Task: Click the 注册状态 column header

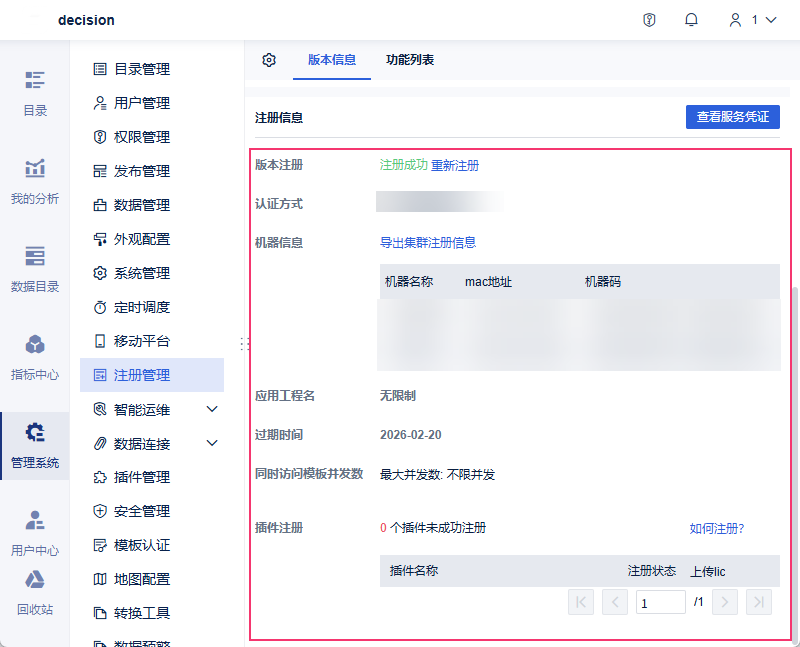Action: pos(652,571)
